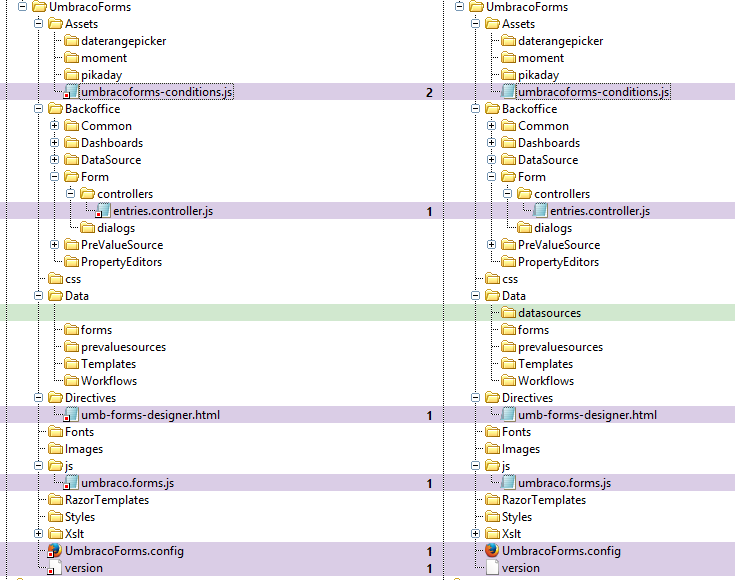The height and width of the screenshot is (580, 735).
Task: Select 'daterangepicker' folder in right pane
Action: pos(561,41)
